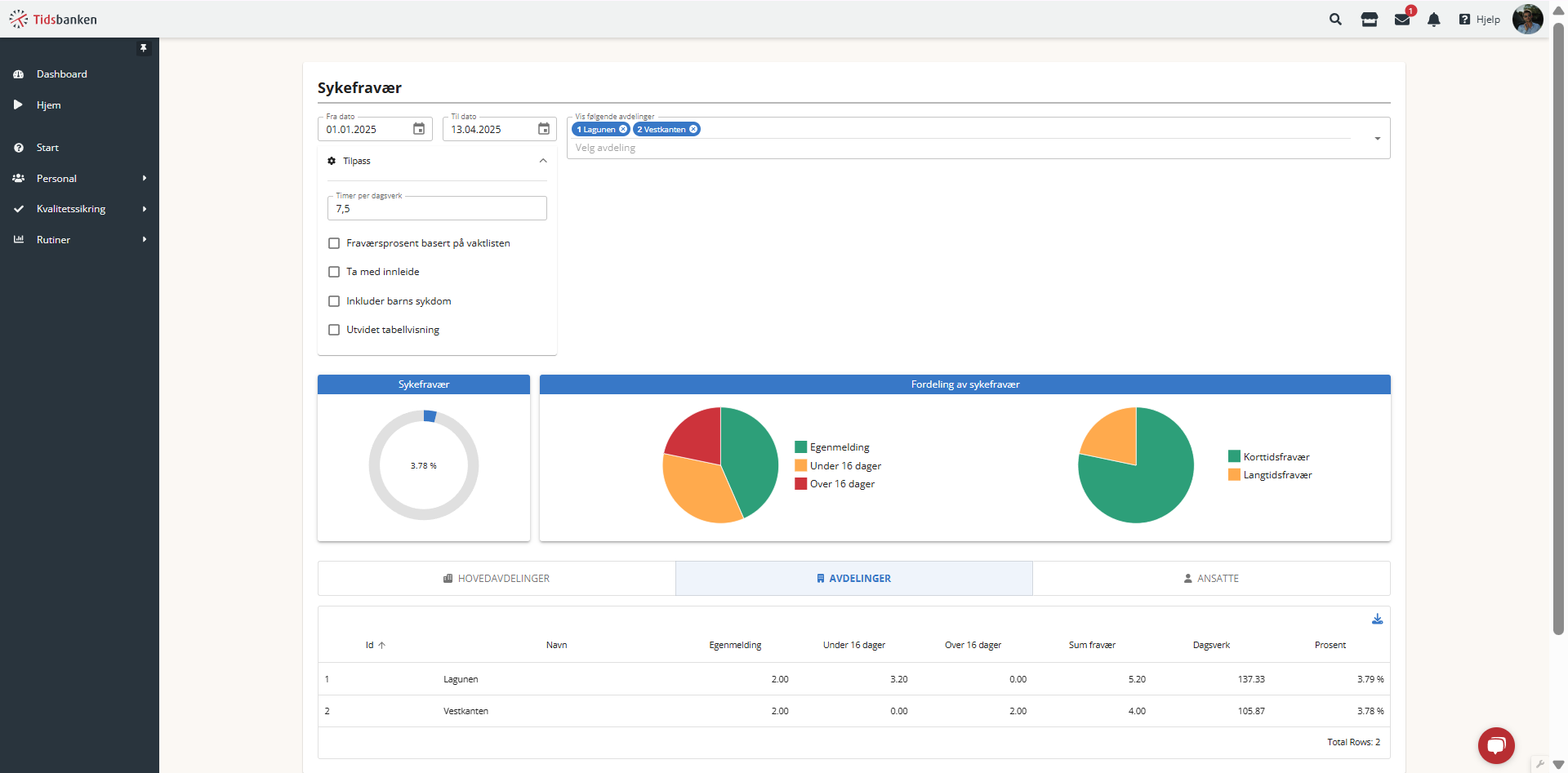Screen dimensions: 1568x773
Task: Open the chat support bubble
Action: 1496,745
